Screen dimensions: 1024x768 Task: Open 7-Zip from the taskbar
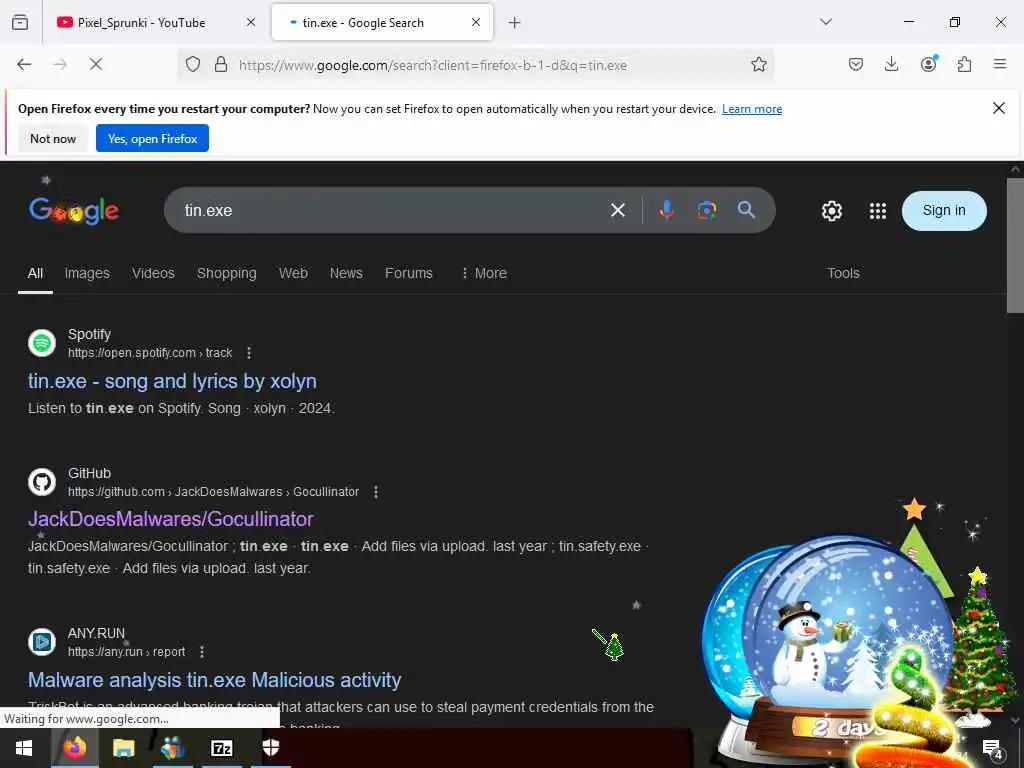tap(221, 748)
